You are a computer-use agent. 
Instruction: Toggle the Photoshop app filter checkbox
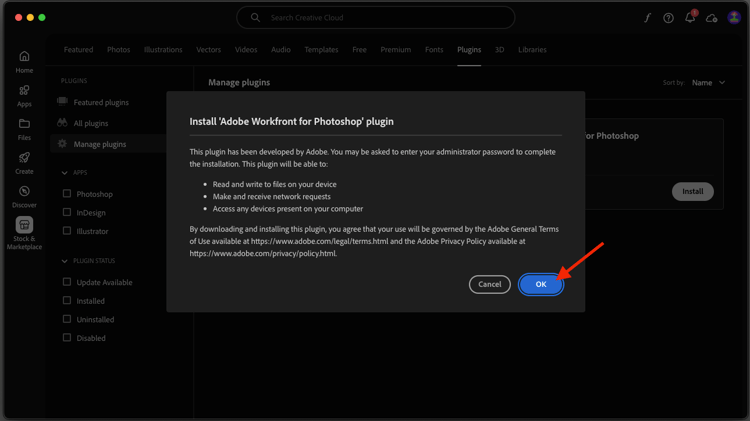(x=67, y=194)
